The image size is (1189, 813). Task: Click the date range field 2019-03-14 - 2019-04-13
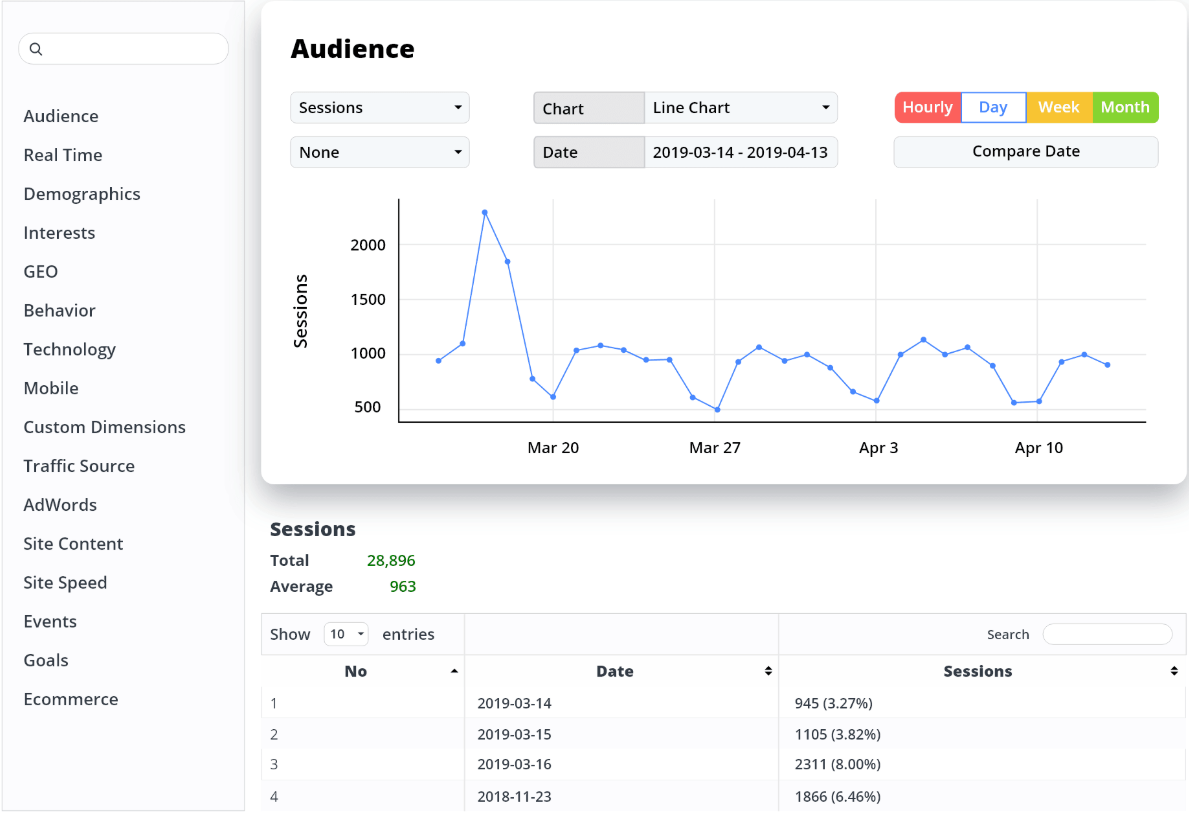741,152
